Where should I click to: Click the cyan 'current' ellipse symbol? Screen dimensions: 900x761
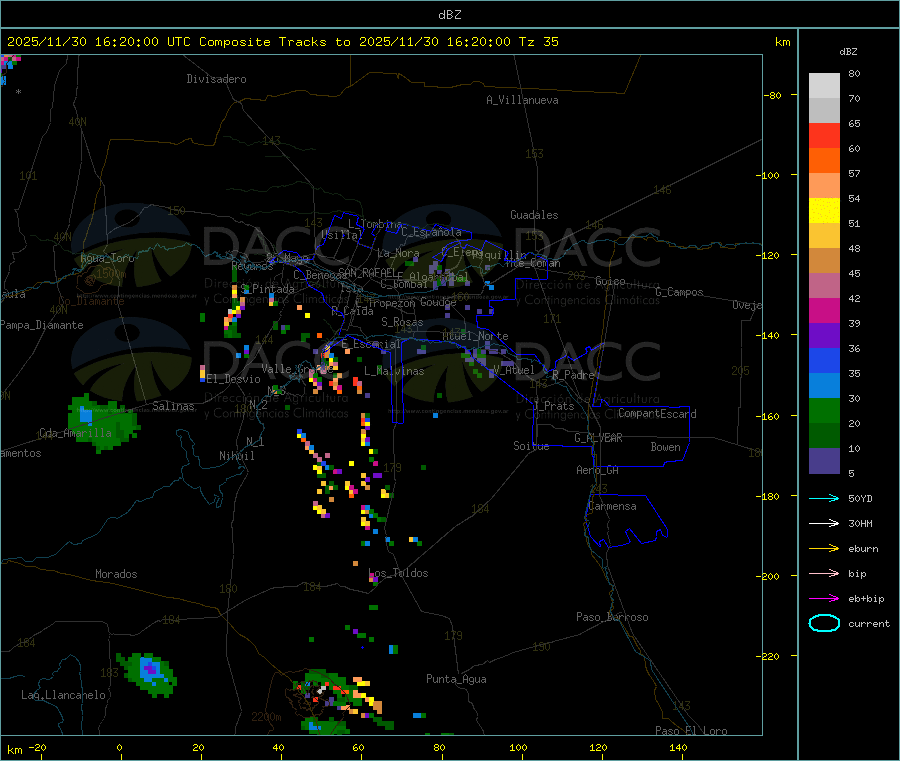click(x=824, y=623)
